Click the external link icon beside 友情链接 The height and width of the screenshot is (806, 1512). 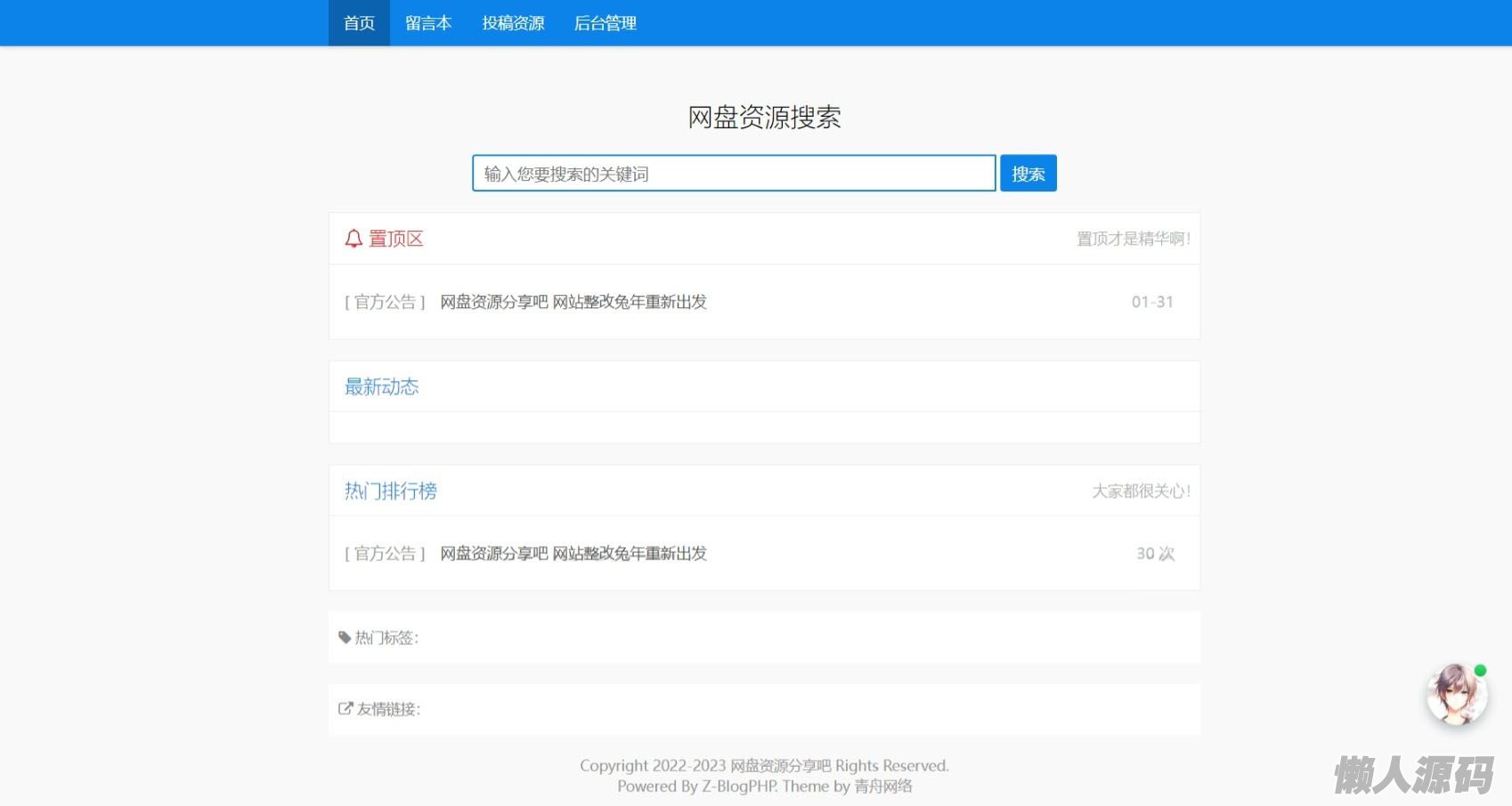pyautogui.click(x=345, y=709)
